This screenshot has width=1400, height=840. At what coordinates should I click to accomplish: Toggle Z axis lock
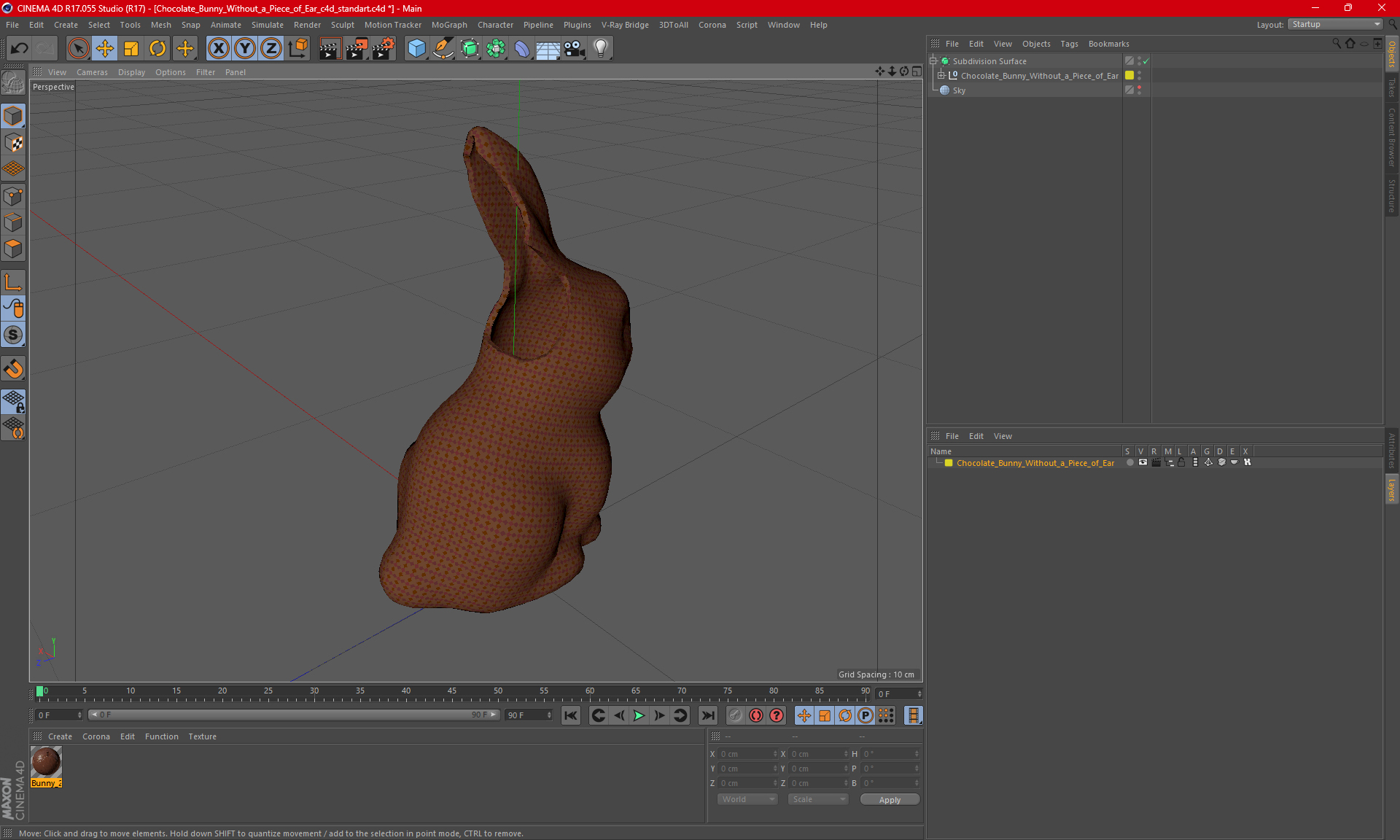pyautogui.click(x=271, y=49)
